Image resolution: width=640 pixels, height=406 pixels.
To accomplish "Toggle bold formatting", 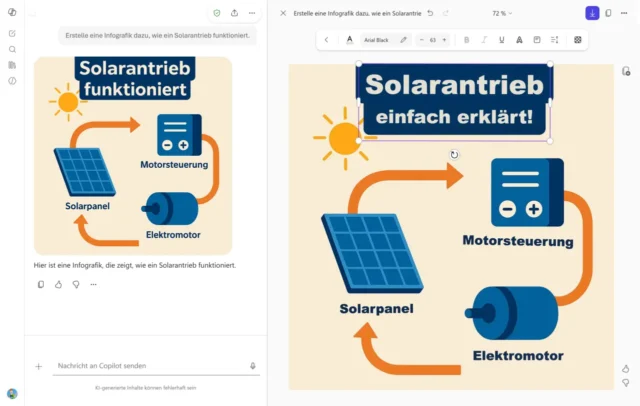I will (467, 40).
